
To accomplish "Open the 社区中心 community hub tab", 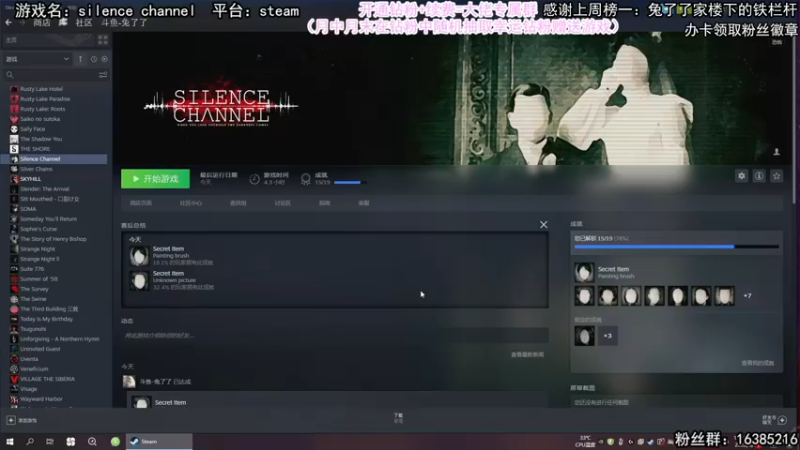I will 191,203.
